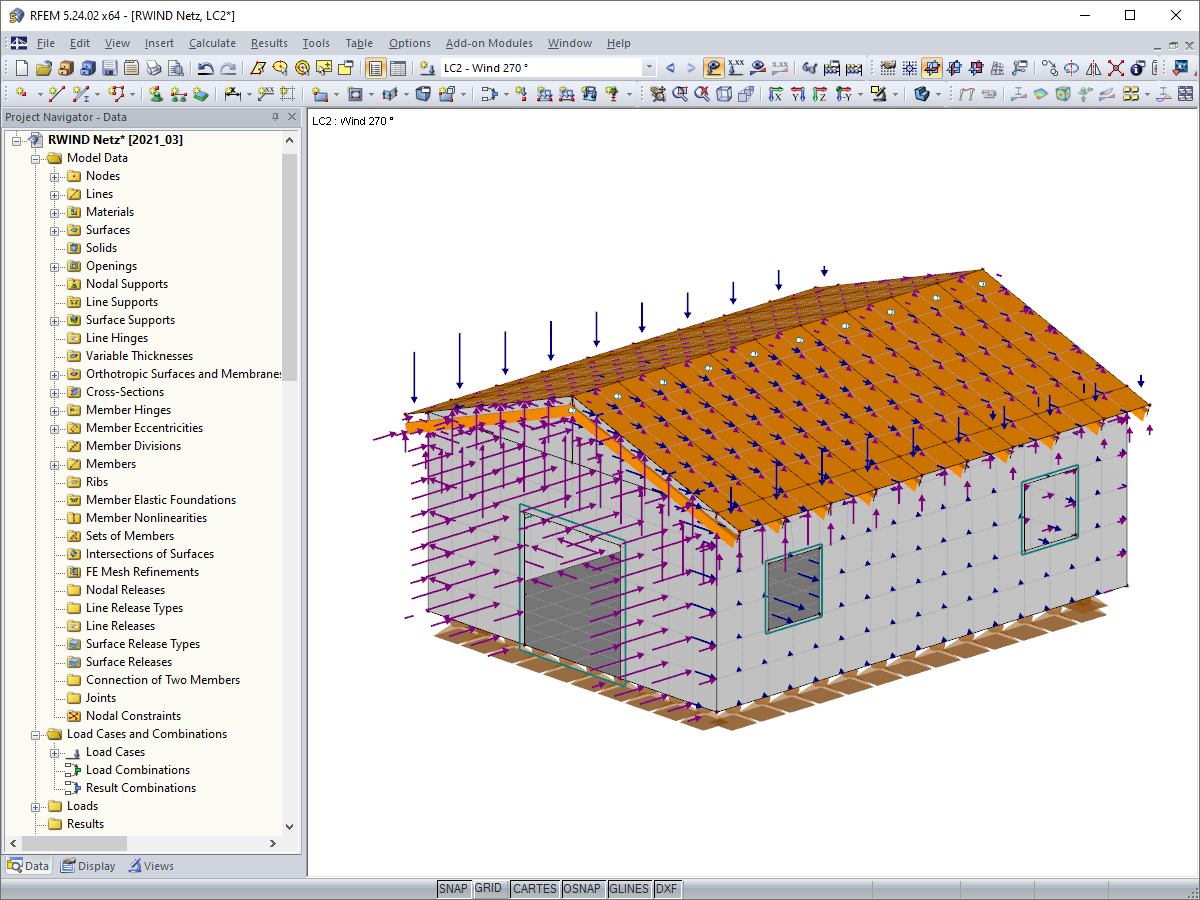Open the table view icon
The width and height of the screenshot is (1200, 900).
(x=399, y=67)
